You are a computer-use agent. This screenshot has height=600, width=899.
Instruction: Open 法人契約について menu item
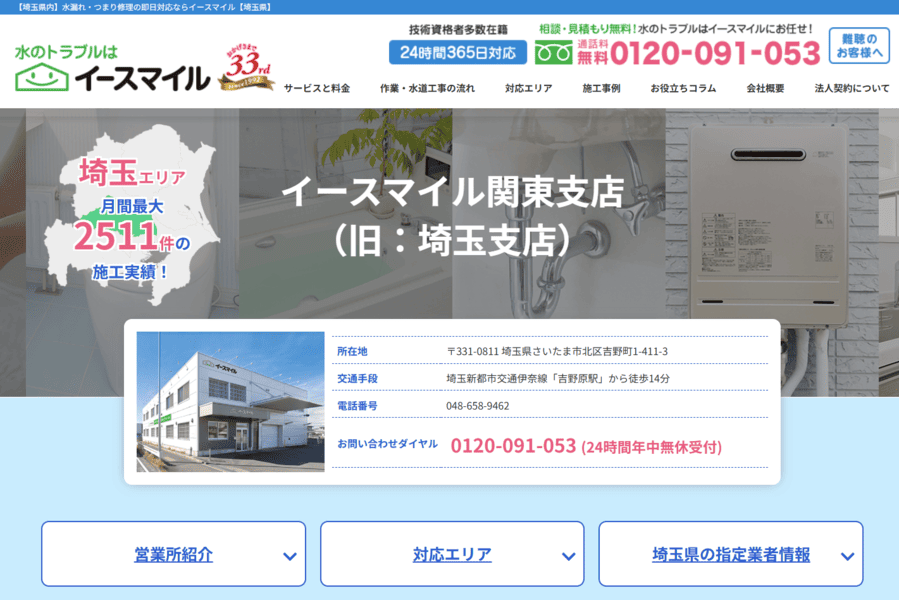(x=851, y=88)
